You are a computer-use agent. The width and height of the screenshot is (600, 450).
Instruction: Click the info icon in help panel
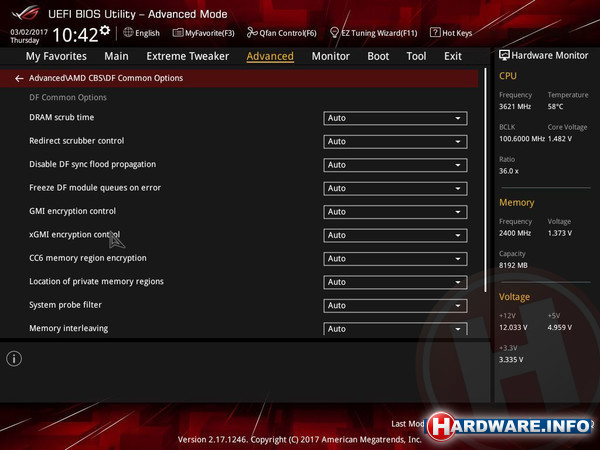[14, 359]
